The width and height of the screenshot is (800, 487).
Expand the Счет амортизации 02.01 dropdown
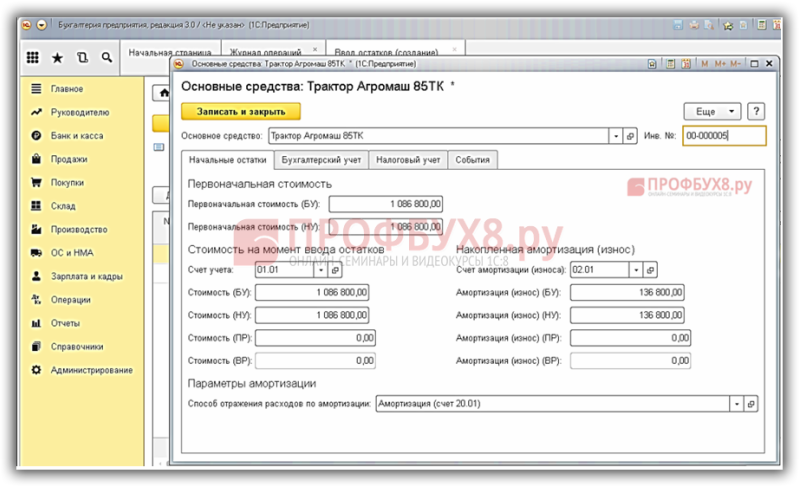(636, 270)
